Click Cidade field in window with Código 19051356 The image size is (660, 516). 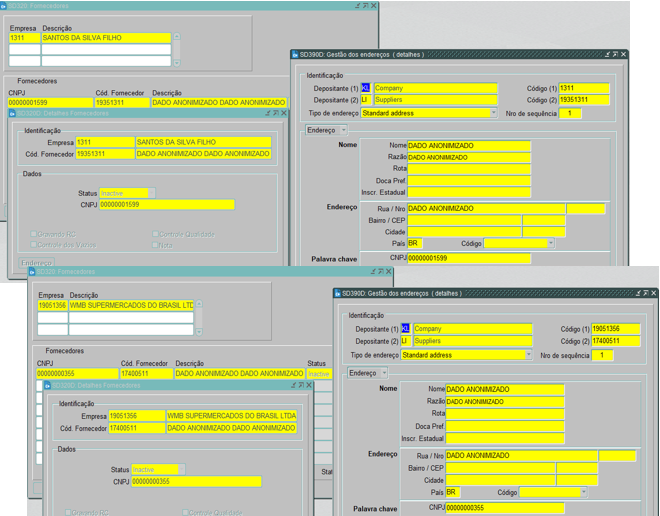point(500,480)
